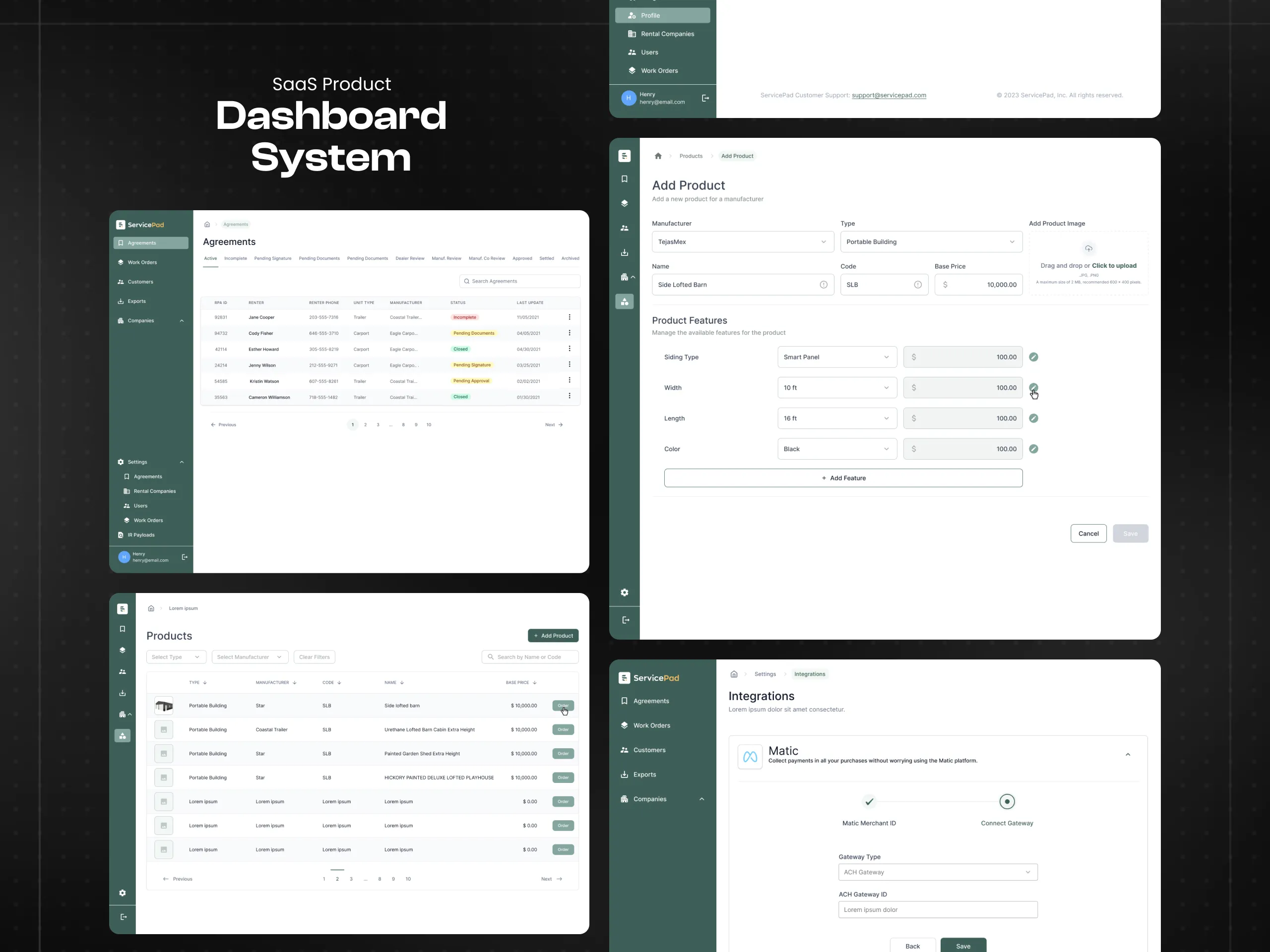Click the Matic logo icon in Integrations
Image resolution: width=1270 pixels, height=952 pixels.
coord(750,757)
